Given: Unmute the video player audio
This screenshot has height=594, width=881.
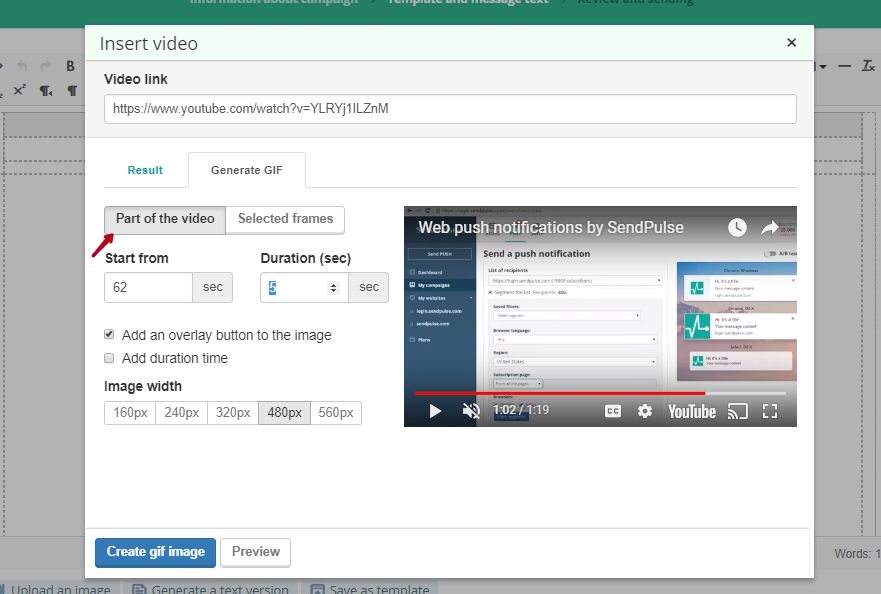Looking at the screenshot, I should click(470, 410).
